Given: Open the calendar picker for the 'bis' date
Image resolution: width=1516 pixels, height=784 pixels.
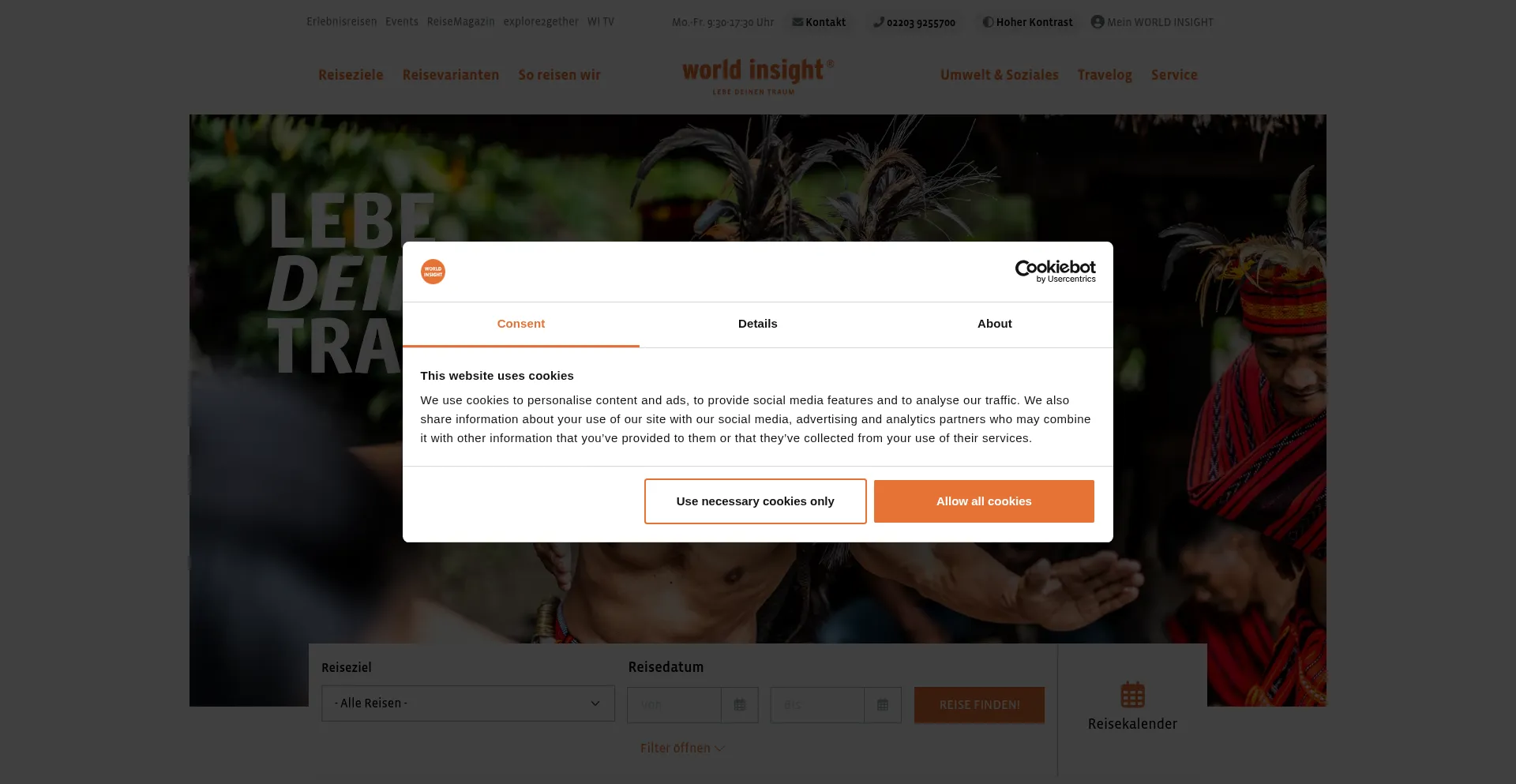Looking at the screenshot, I should (883, 705).
